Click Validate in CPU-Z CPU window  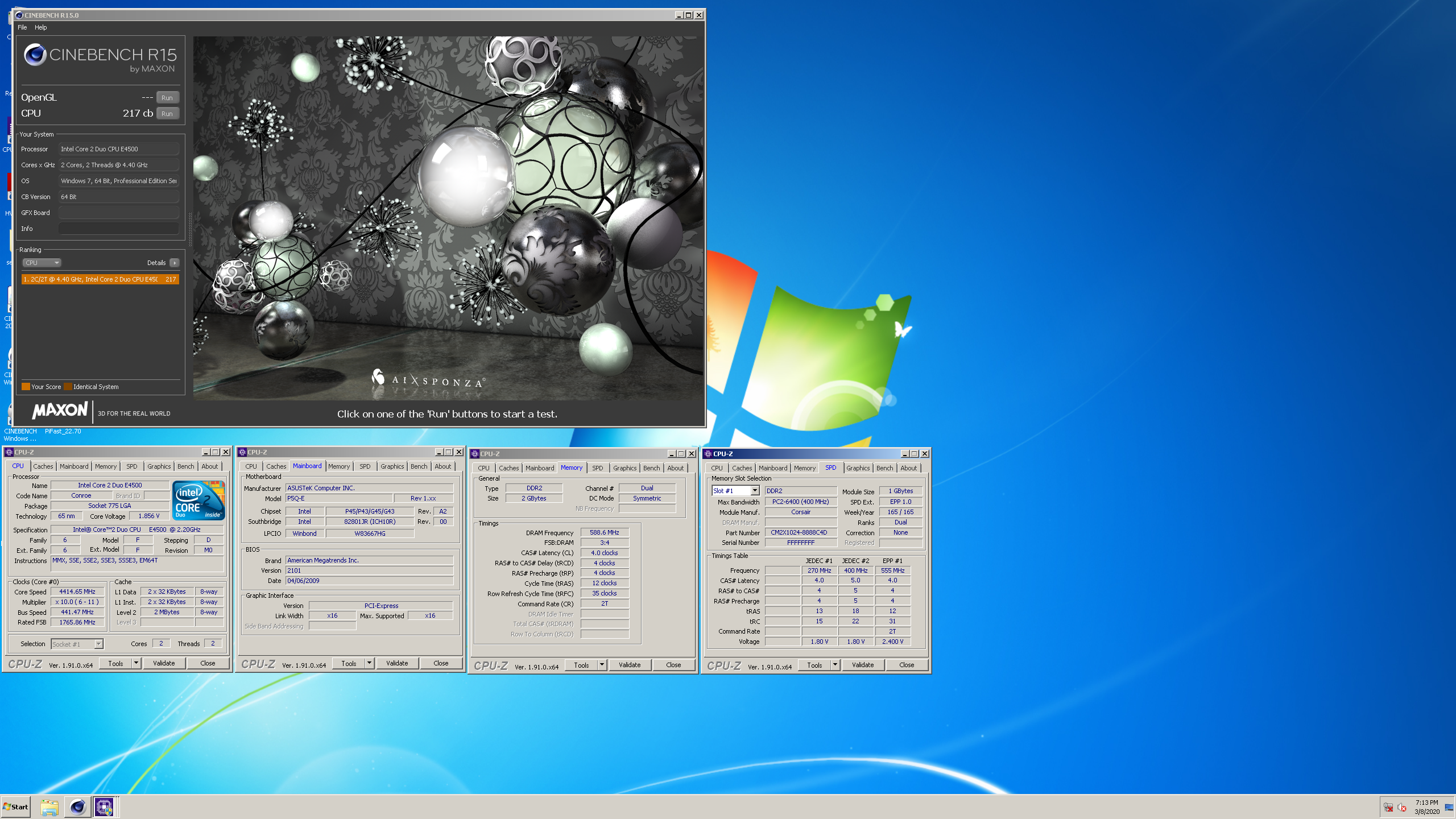point(164,663)
